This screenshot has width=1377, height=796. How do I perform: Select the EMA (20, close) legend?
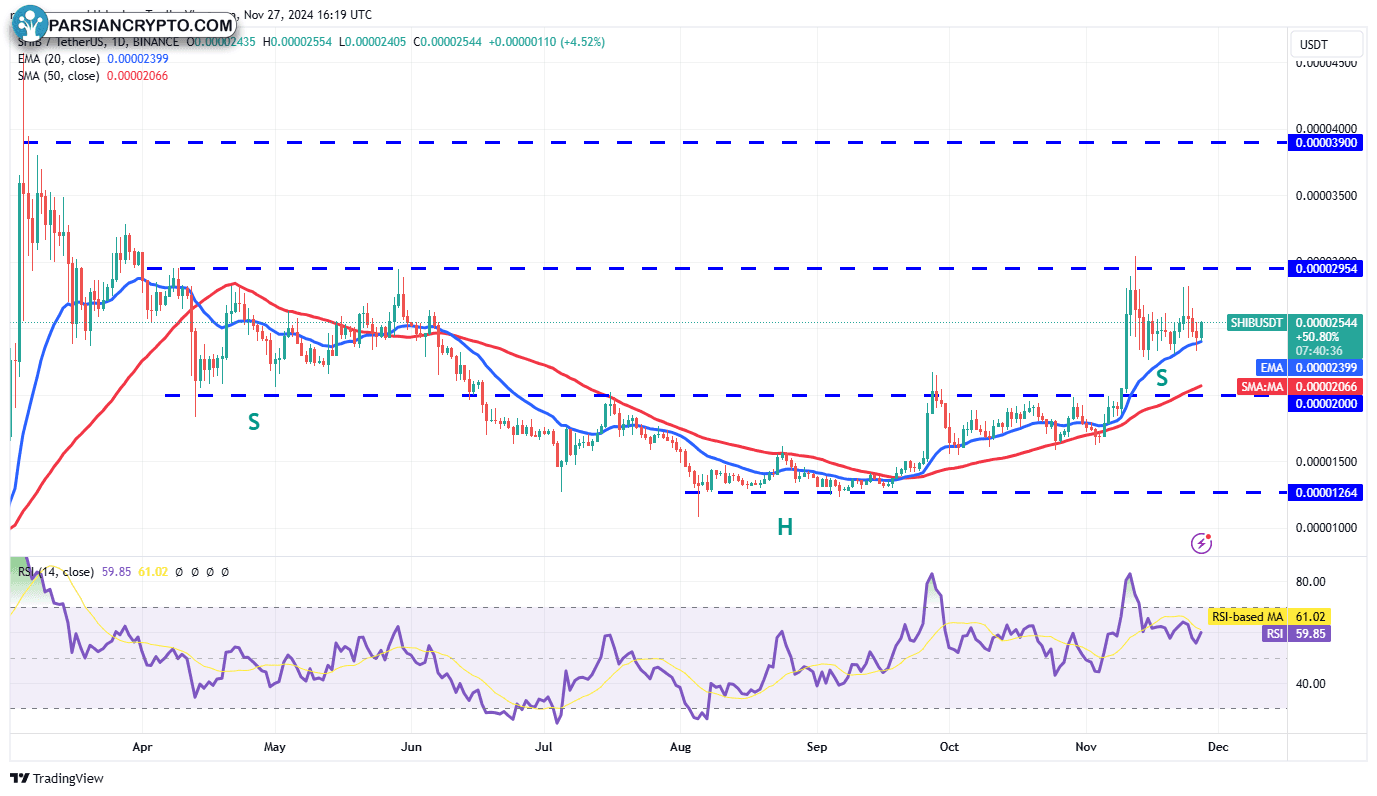59,59
